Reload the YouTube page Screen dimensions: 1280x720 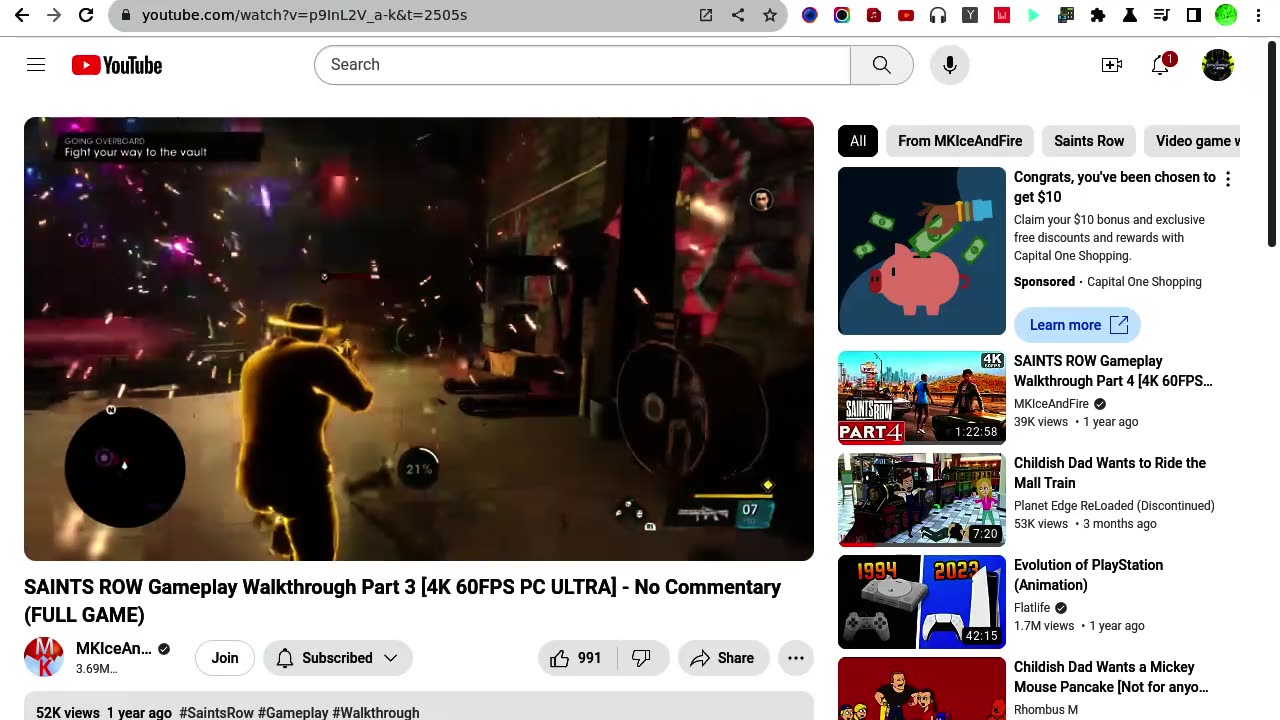[x=86, y=15]
